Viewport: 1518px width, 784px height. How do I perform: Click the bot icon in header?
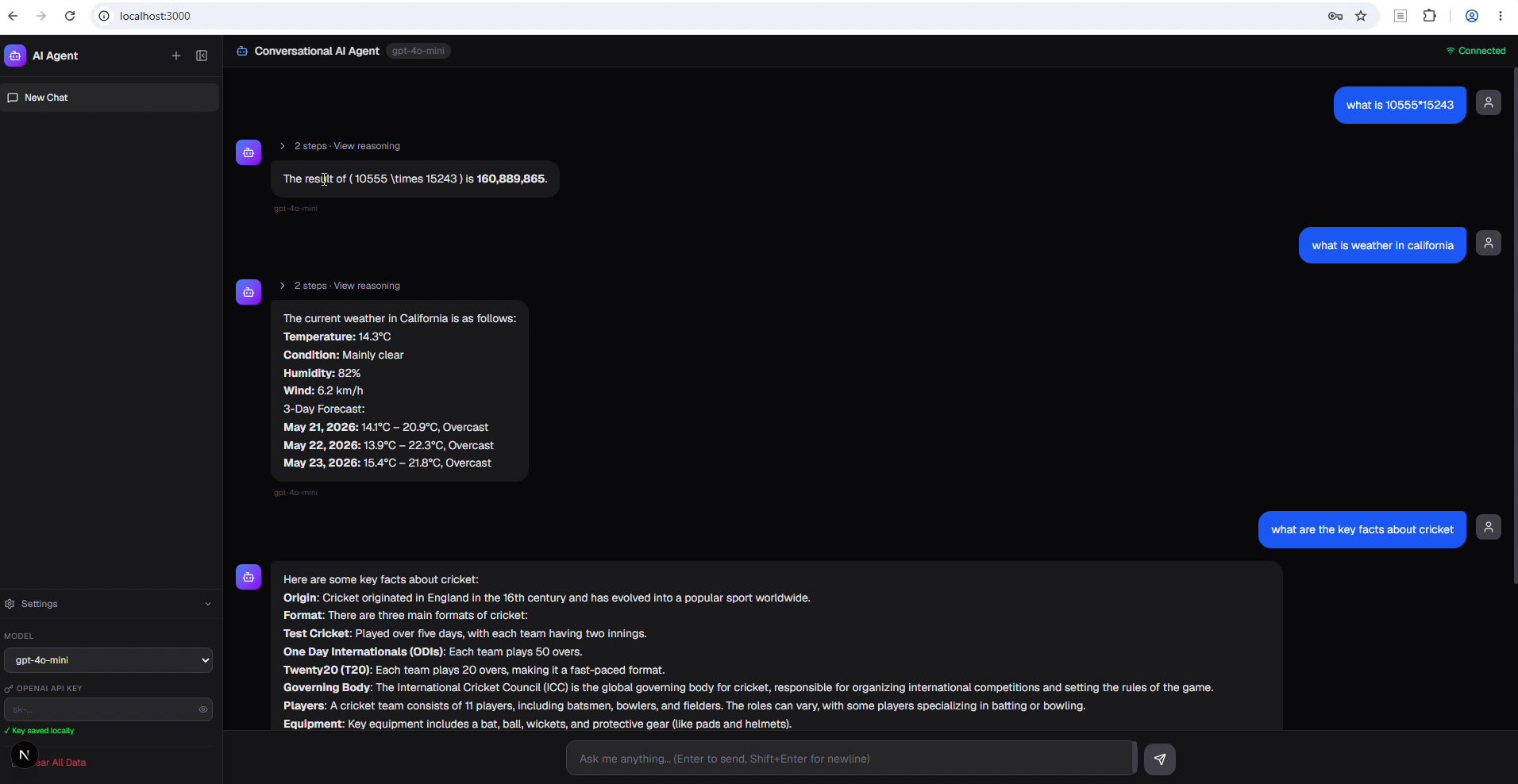pos(242,51)
